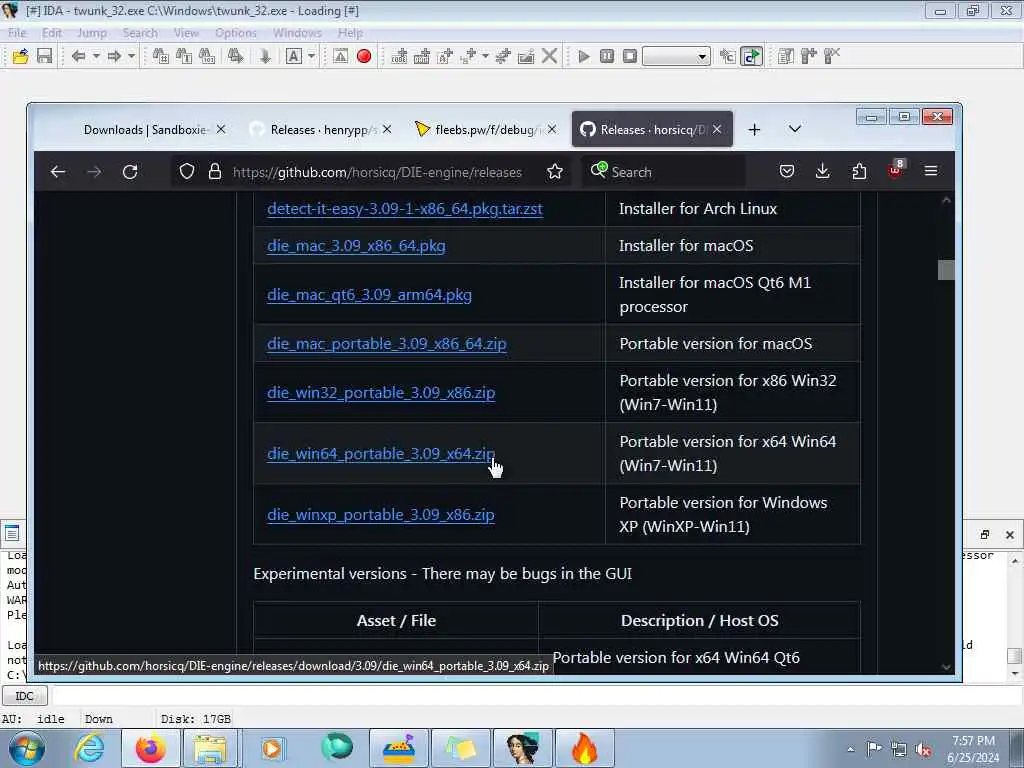1024x768 pixels.
Task: Open the browser downloads panel
Action: 823,171
